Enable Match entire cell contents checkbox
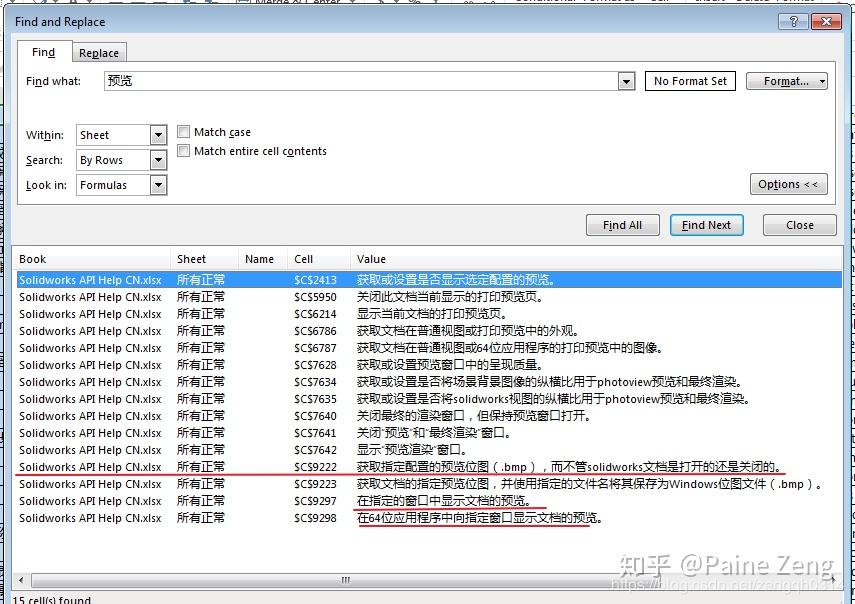 (x=184, y=151)
